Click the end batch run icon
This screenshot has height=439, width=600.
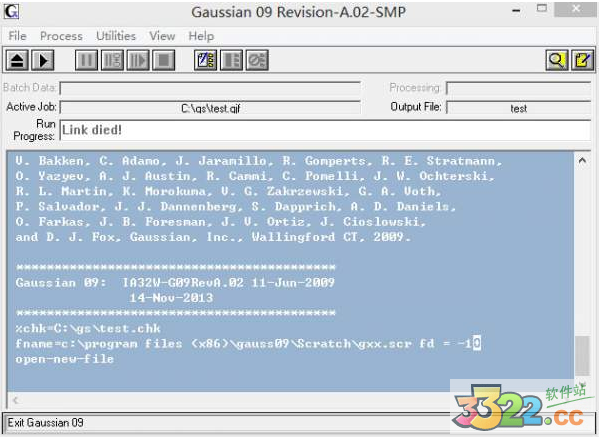click(x=232, y=60)
